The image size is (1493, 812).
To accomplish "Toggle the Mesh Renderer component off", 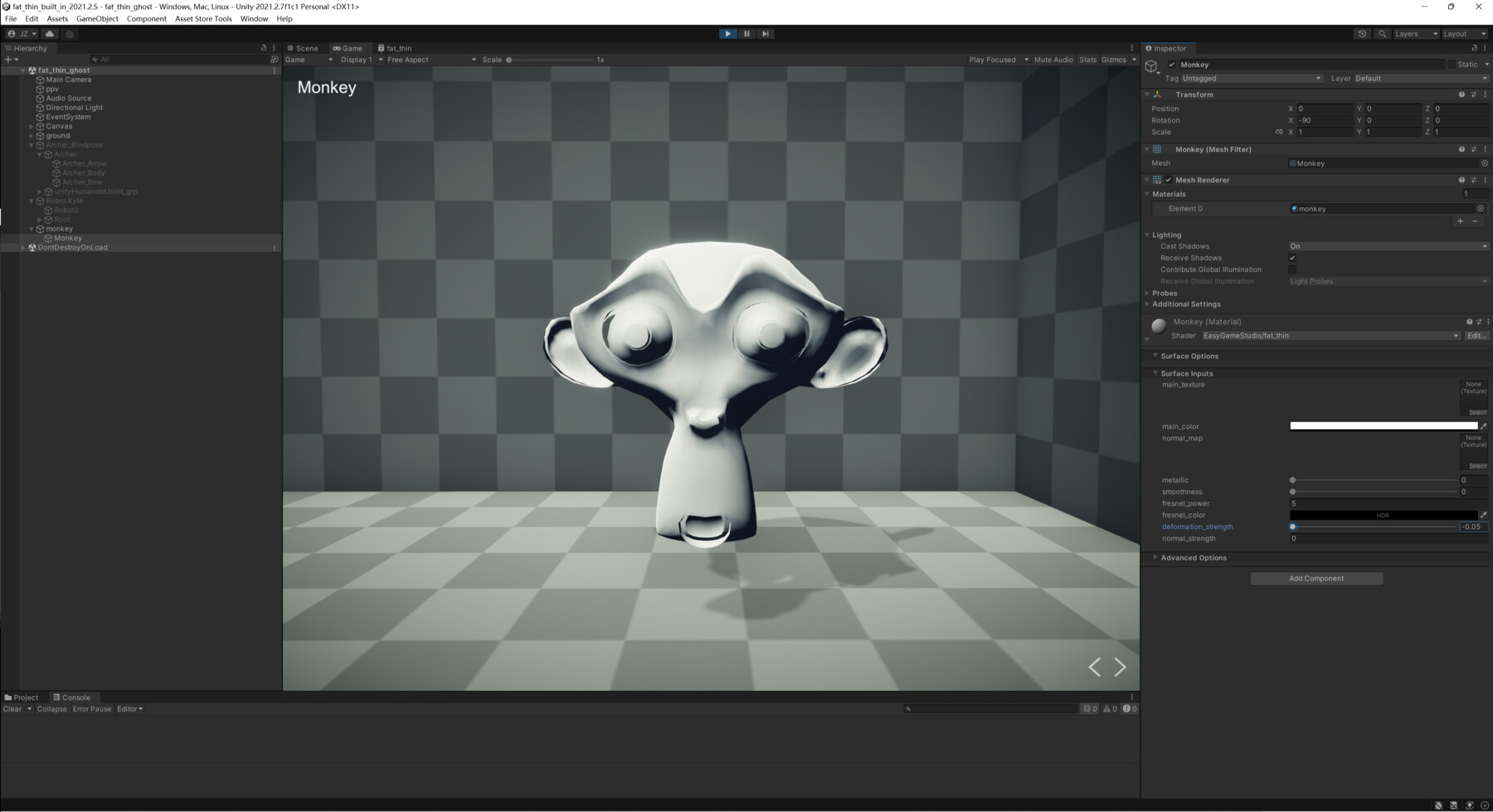I will pos(1170,180).
